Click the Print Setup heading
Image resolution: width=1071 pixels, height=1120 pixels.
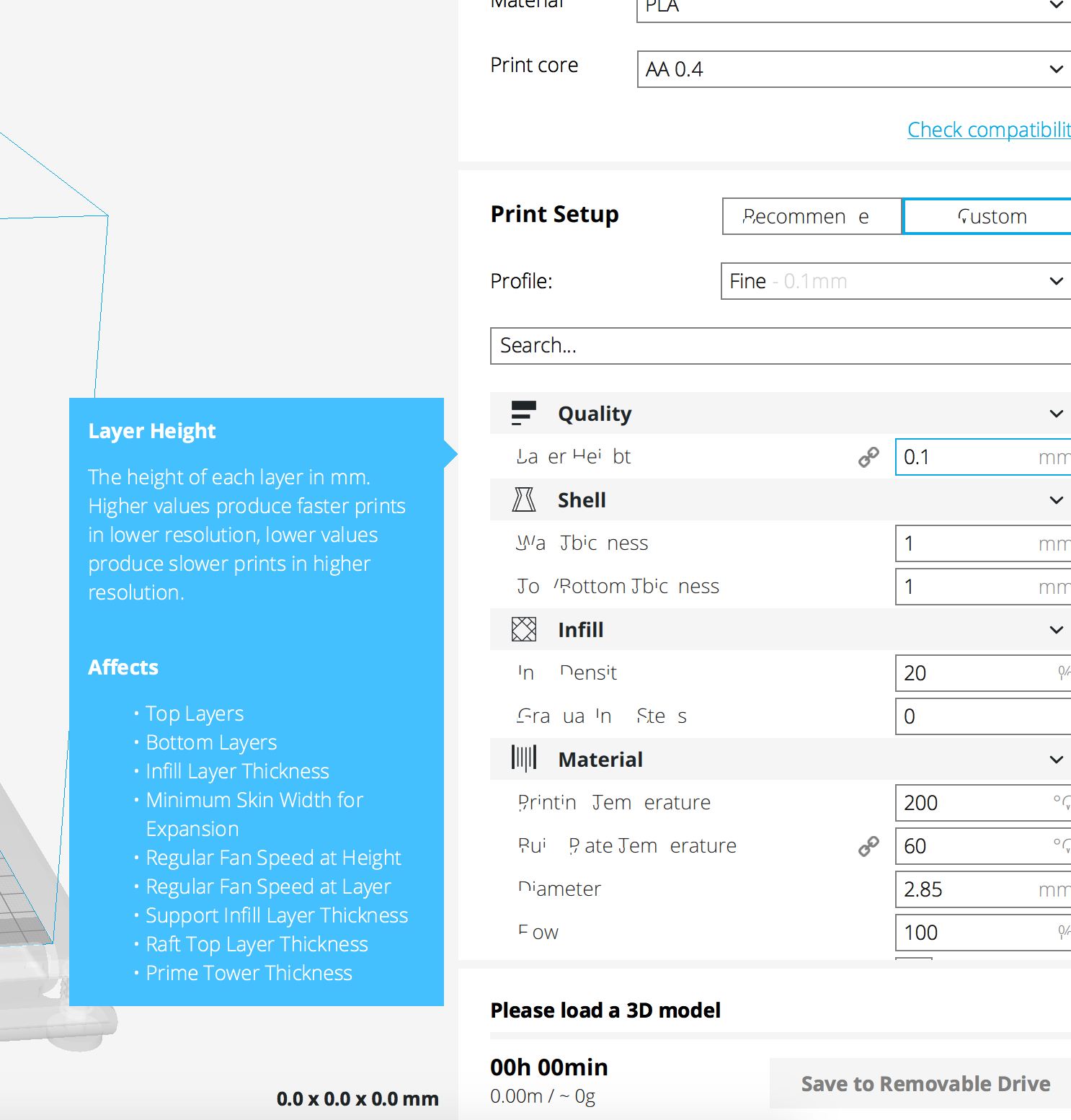coord(554,215)
